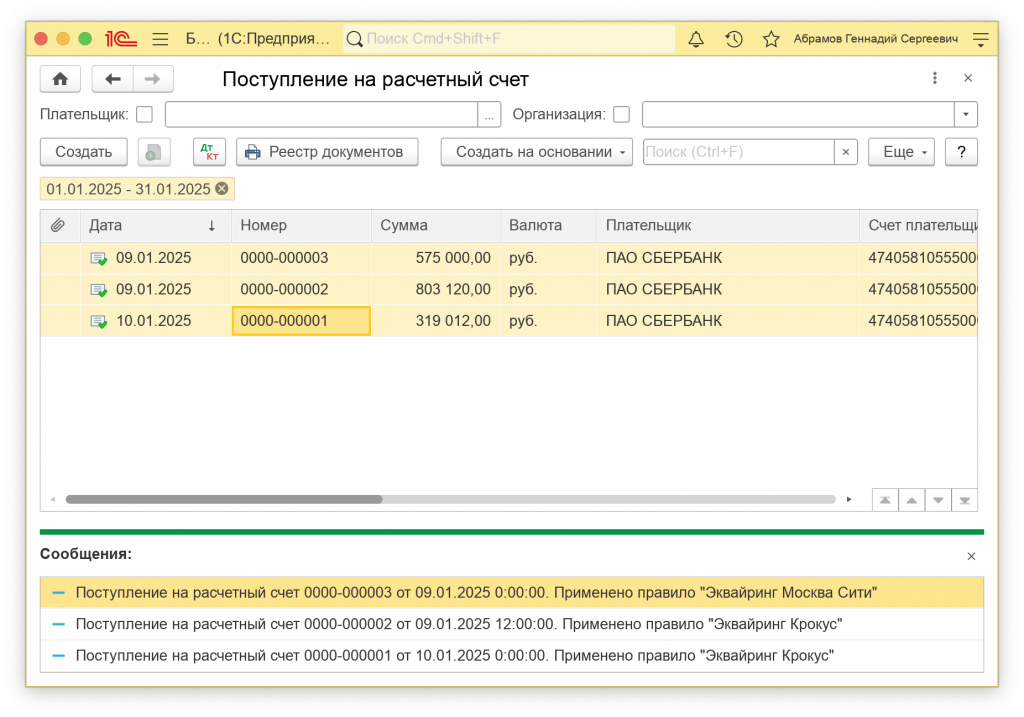Click the Home icon button
The image size is (1024, 717).
coord(60,79)
